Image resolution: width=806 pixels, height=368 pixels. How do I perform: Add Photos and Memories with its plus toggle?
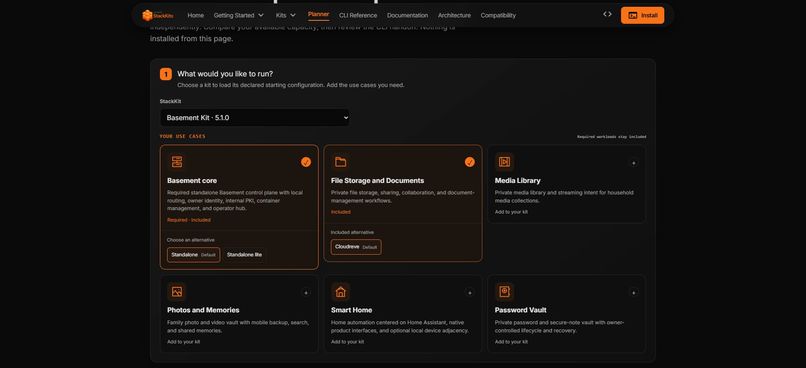[306, 292]
